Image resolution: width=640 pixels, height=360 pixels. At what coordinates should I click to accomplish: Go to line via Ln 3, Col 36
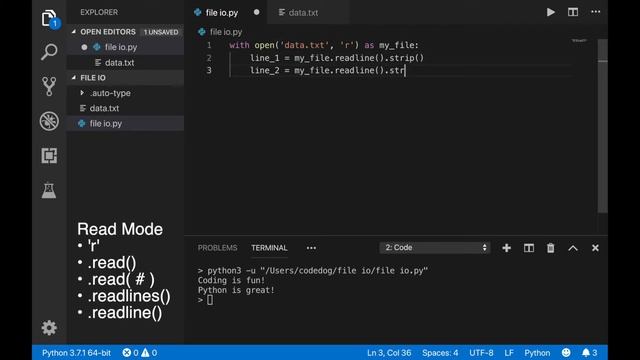tap(389, 353)
